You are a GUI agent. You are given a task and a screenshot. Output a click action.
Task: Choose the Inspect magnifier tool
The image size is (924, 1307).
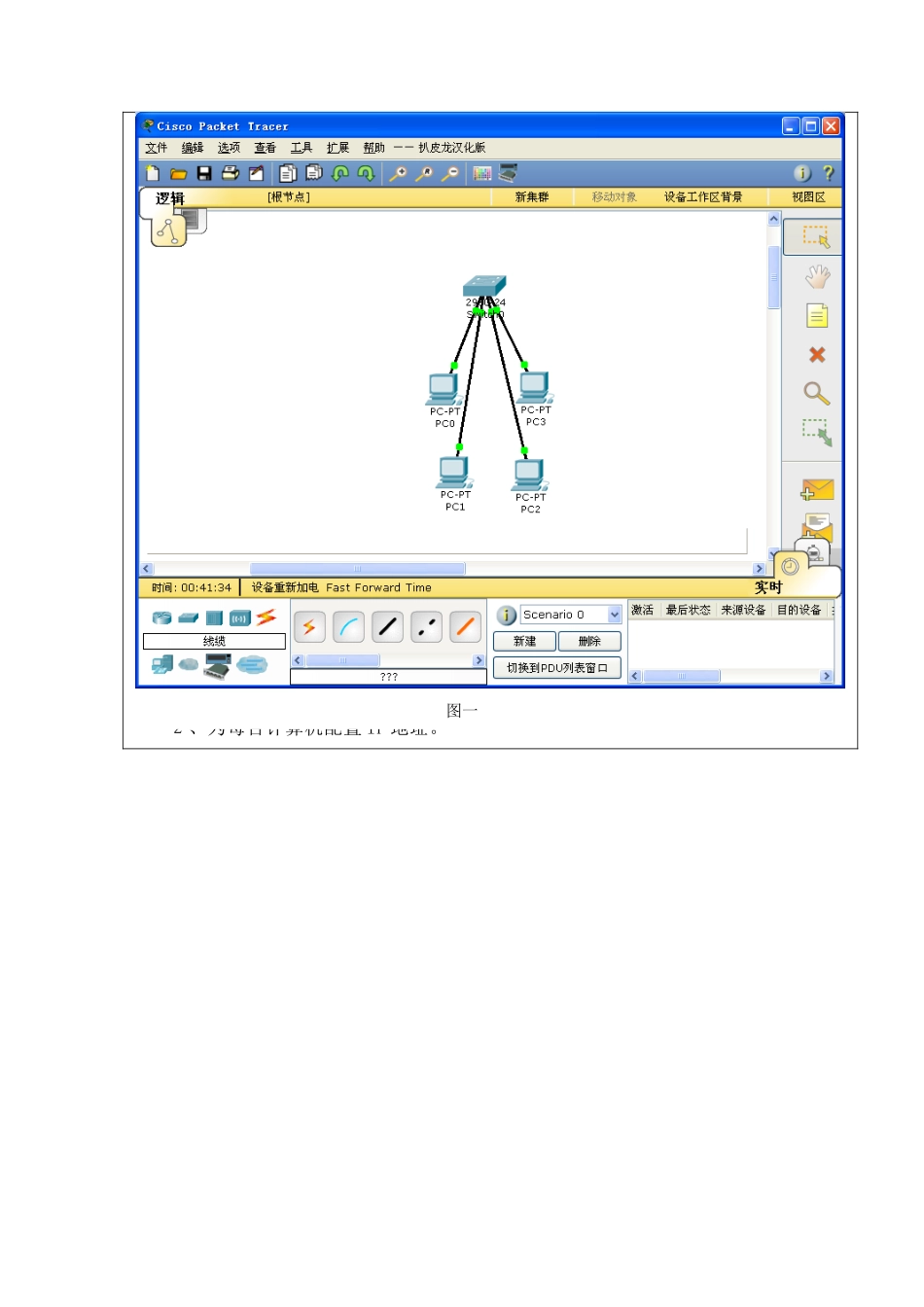coord(816,393)
